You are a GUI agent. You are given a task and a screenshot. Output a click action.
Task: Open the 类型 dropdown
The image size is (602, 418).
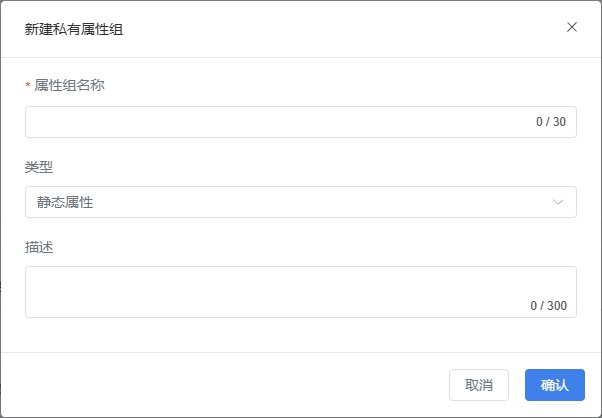(300, 202)
